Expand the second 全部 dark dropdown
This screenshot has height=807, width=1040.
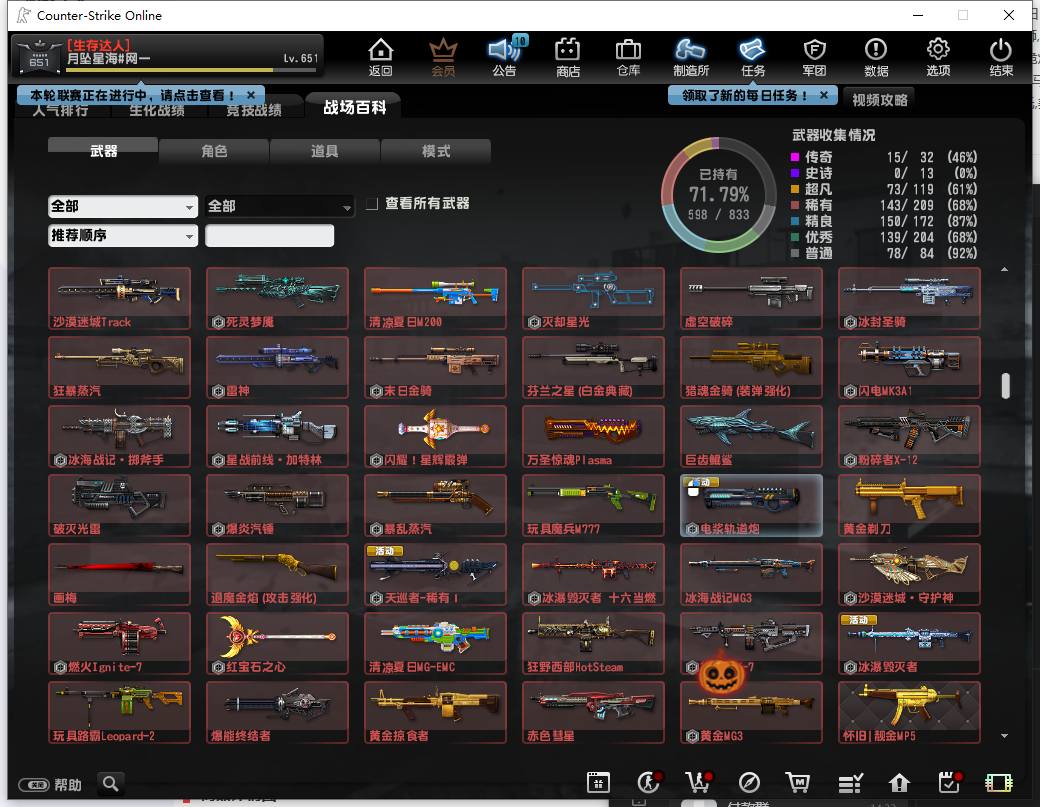[279, 206]
